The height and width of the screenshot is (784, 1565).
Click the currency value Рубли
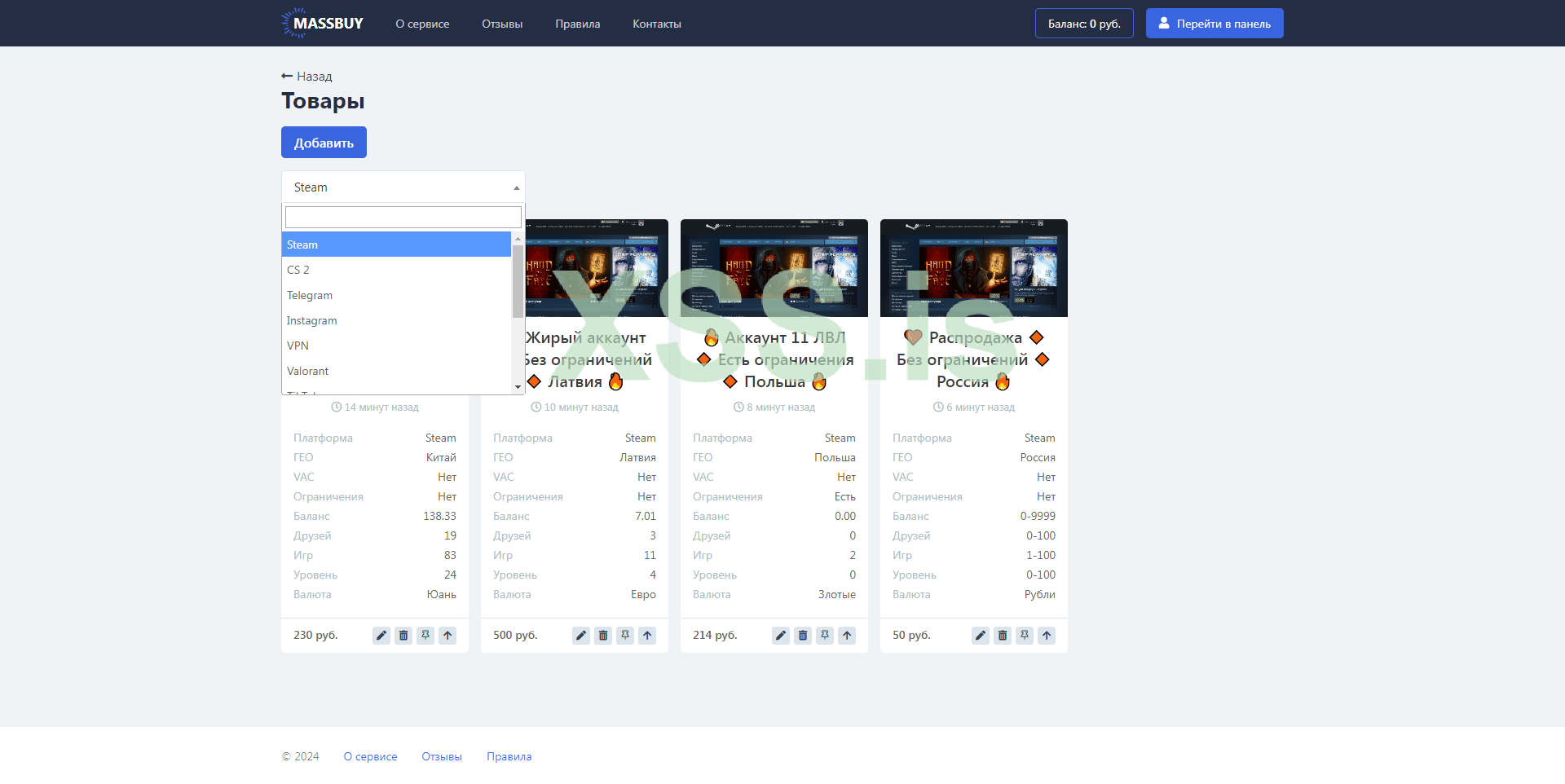click(1040, 594)
